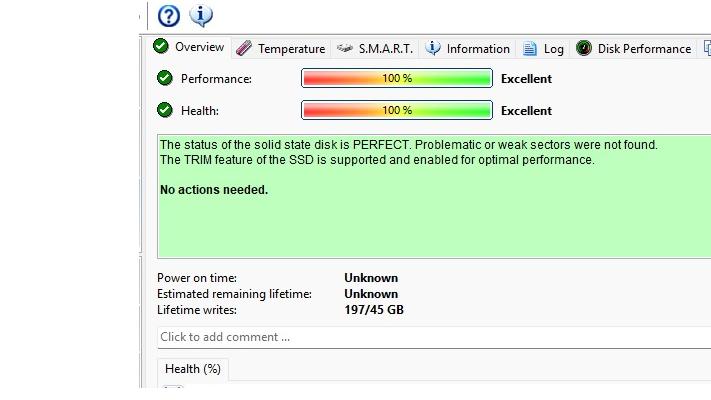The image size is (711, 400).
Task: Open the blue question mark help icon
Action: tap(169, 16)
